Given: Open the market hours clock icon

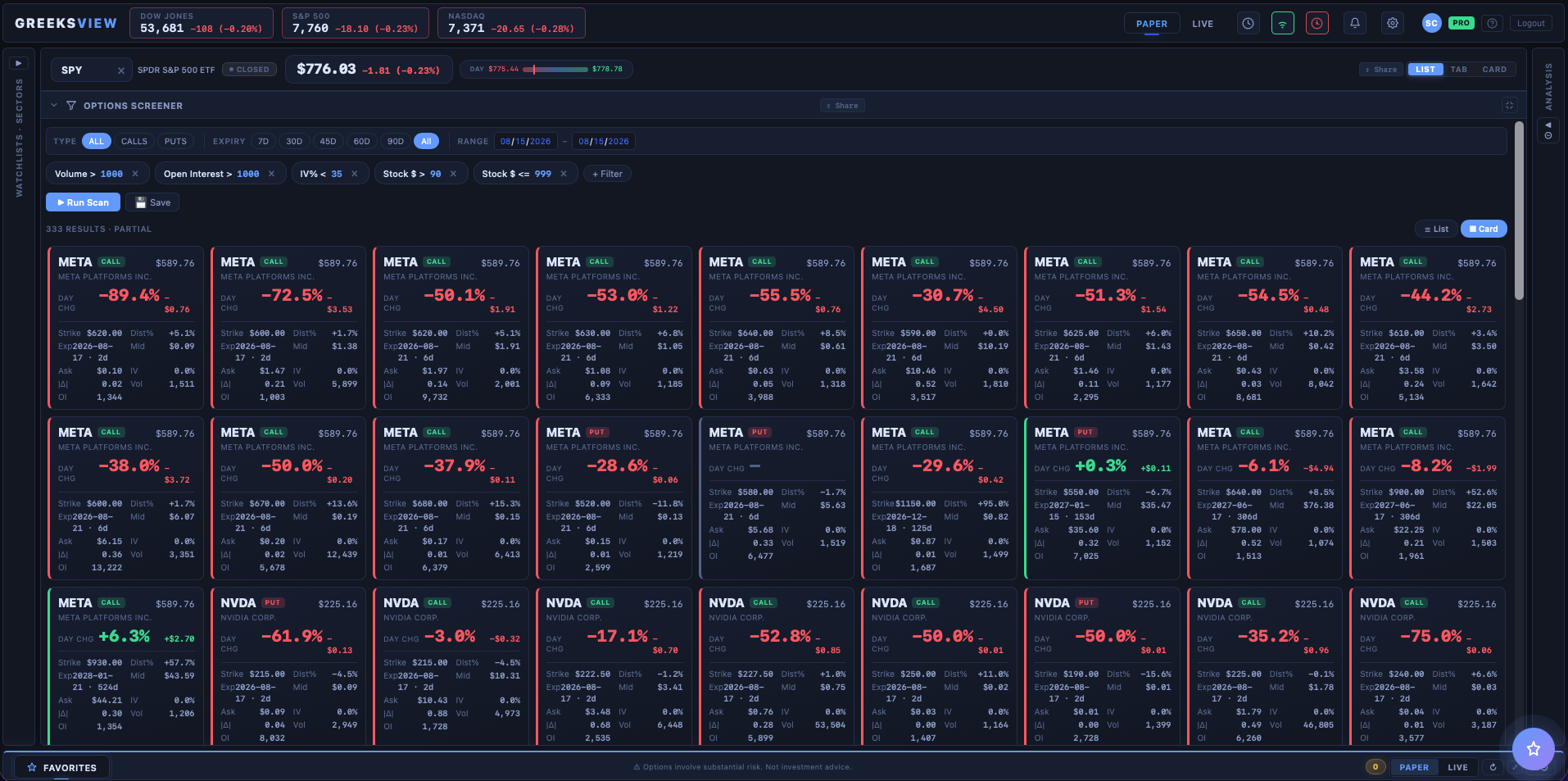Looking at the screenshot, I should coord(1248,24).
